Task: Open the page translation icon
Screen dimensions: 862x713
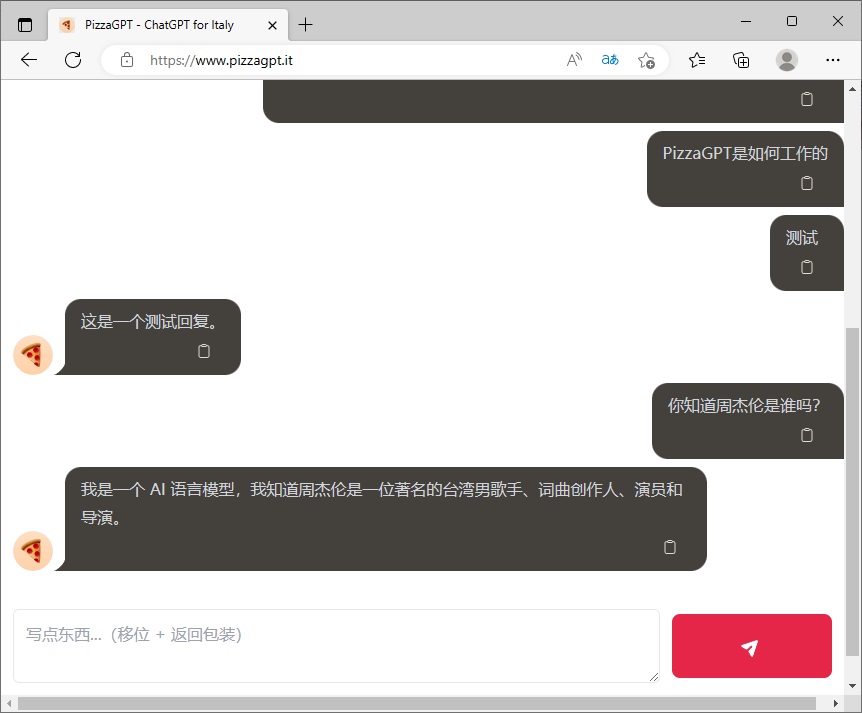Action: pos(610,60)
